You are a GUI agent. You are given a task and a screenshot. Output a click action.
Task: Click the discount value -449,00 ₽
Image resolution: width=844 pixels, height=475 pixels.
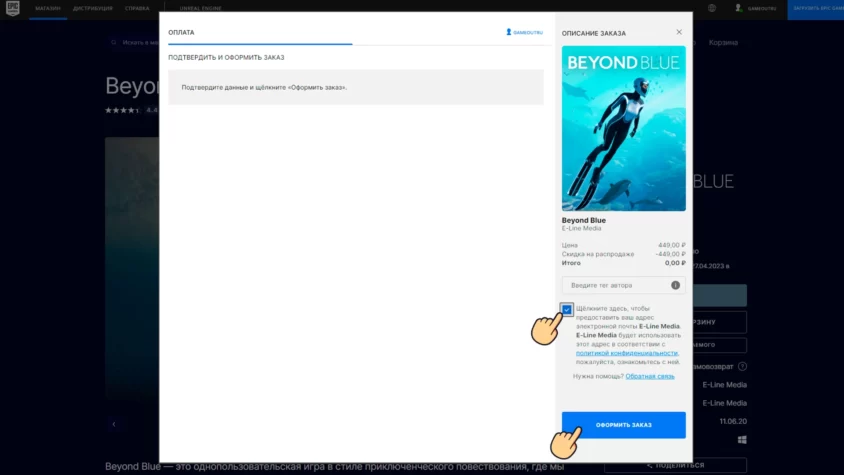click(x=670, y=254)
